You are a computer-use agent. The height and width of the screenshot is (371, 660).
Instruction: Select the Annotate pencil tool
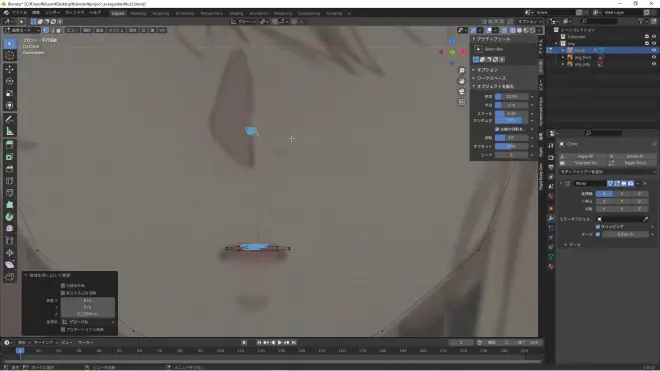point(10,119)
